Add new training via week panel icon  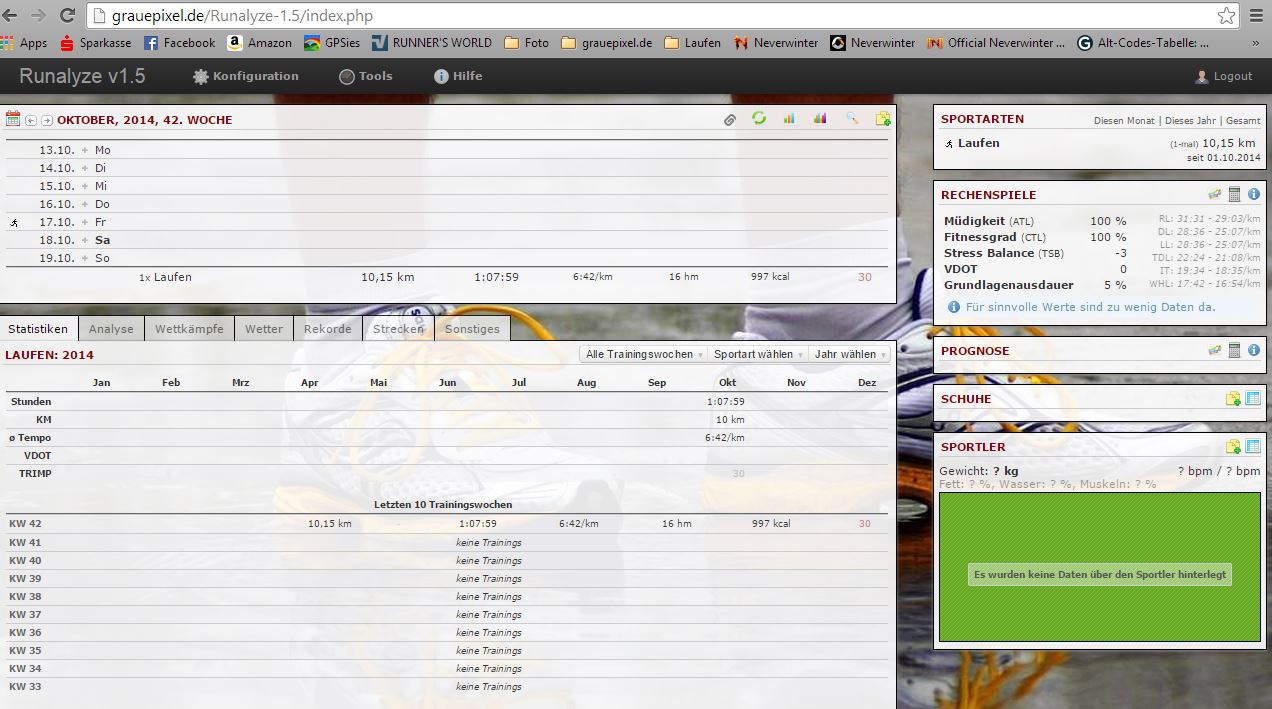pyautogui.click(x=882, y=119)
